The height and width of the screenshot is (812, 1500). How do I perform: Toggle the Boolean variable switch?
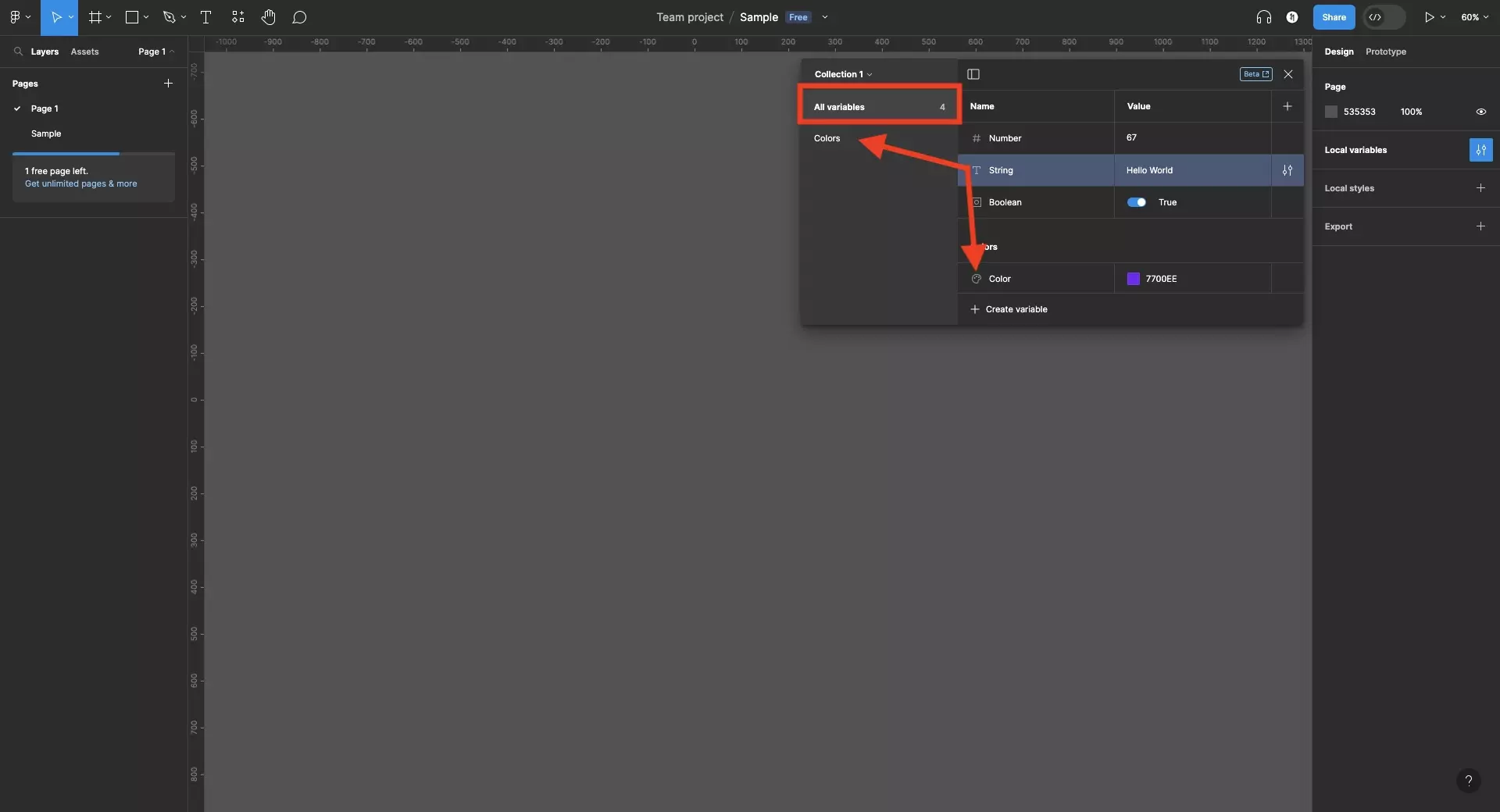point(1137,202)
